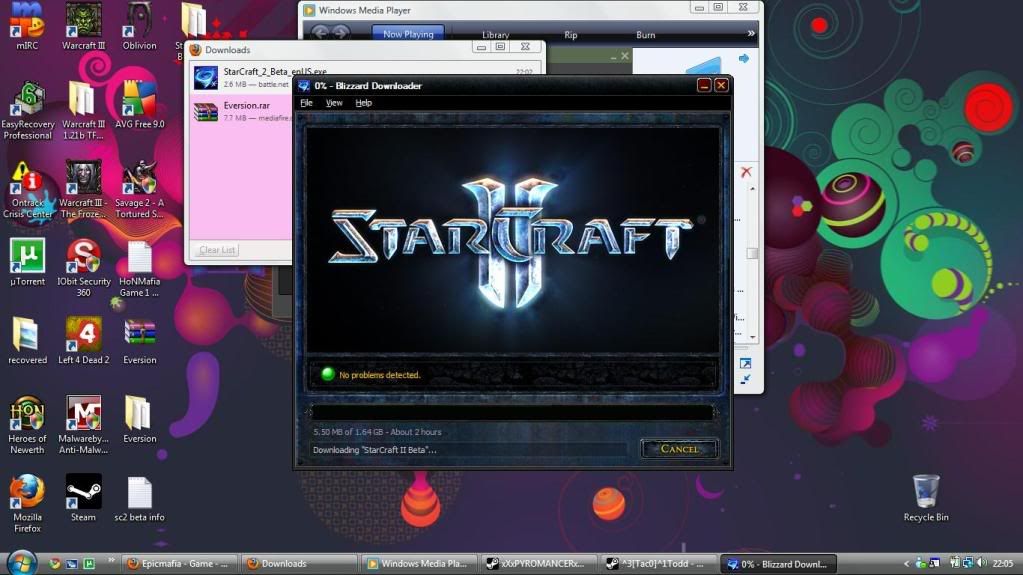
Task: Click the StarCraft_2_Beta_enUS.exe download icon
Action: pos(206,78)
